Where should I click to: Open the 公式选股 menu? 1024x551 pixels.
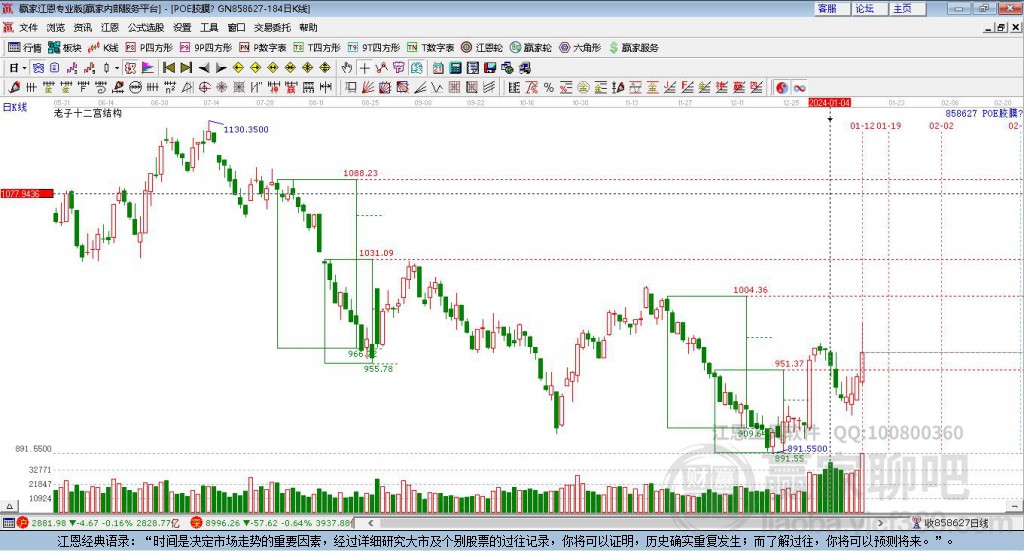point(146,27)
